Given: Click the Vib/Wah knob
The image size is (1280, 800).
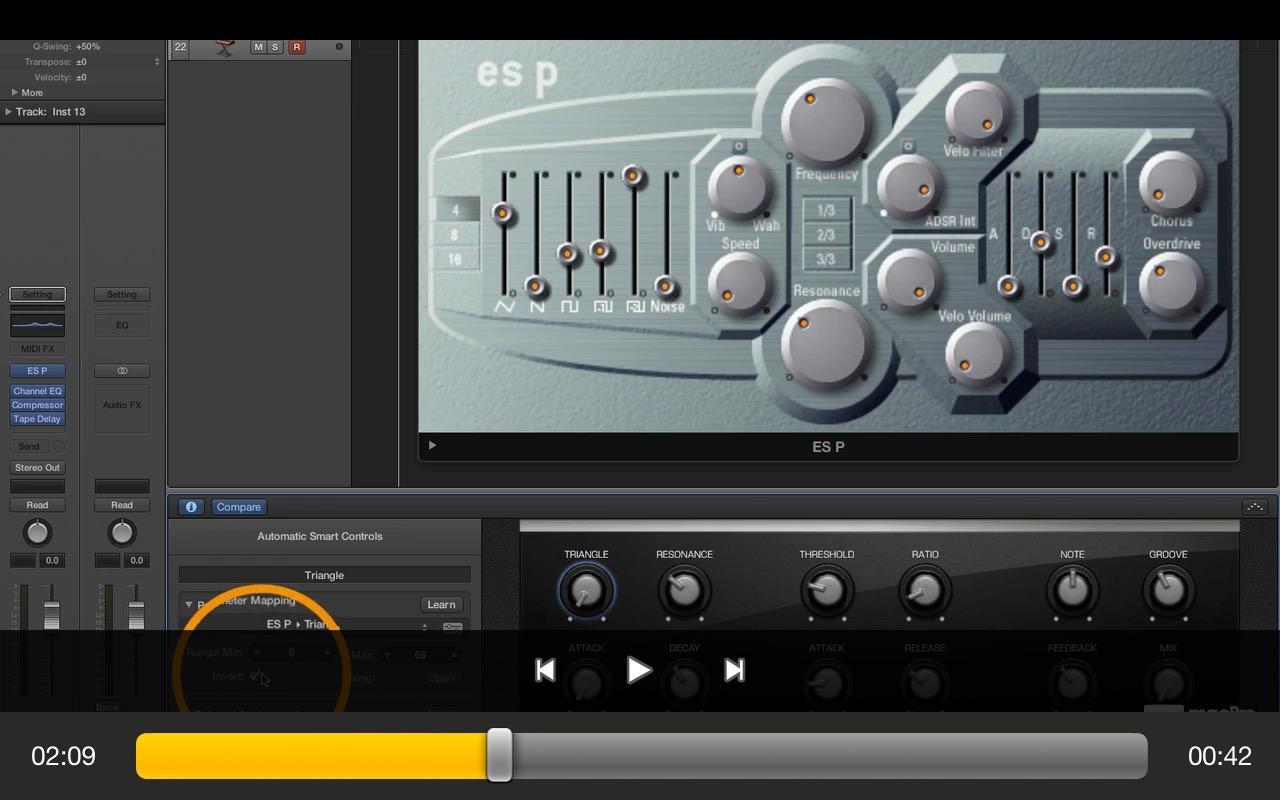Looking at the screenshot, I should (740, 187).
